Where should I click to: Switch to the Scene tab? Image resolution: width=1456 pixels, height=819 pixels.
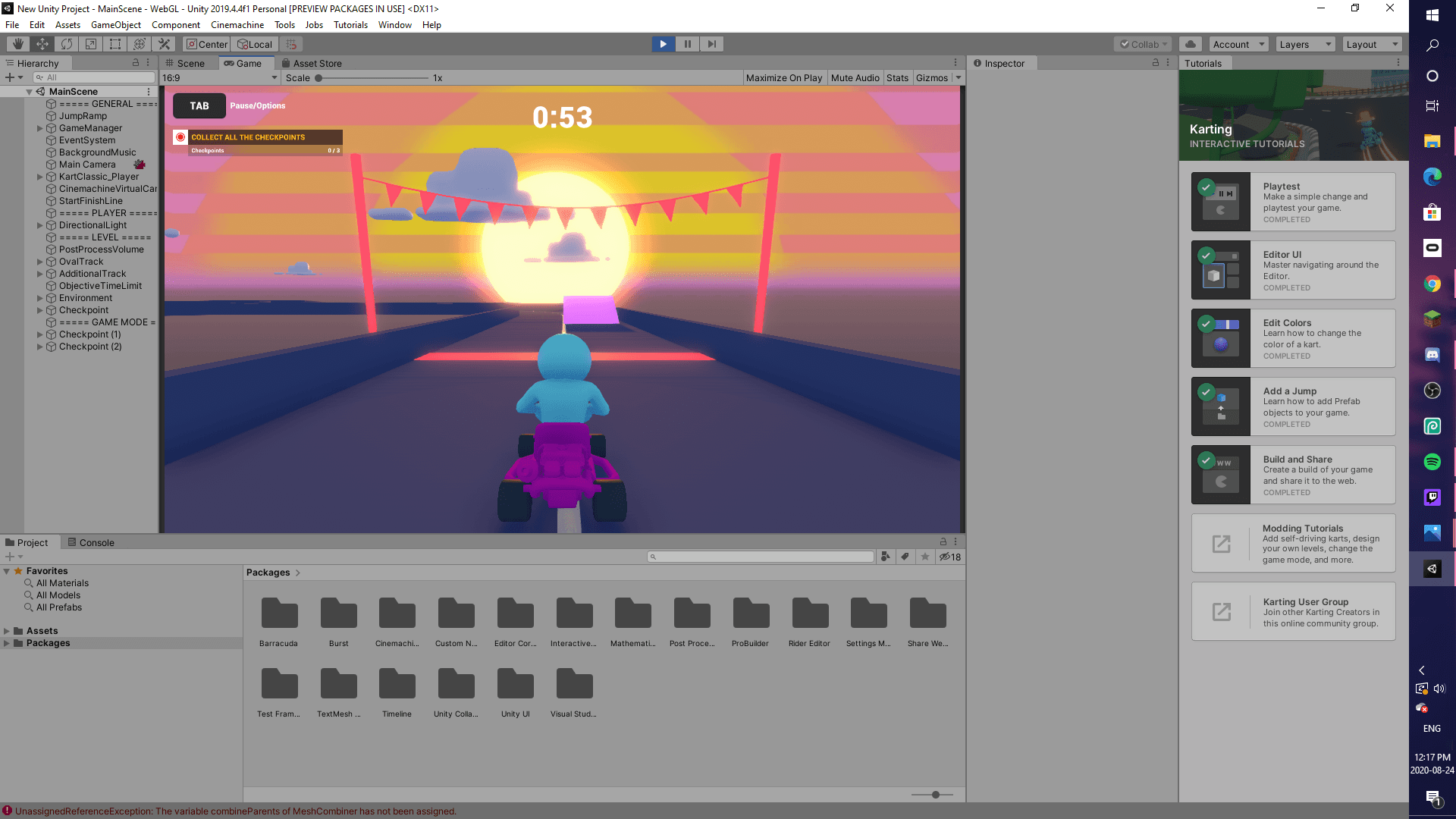[x=185, y=64]
